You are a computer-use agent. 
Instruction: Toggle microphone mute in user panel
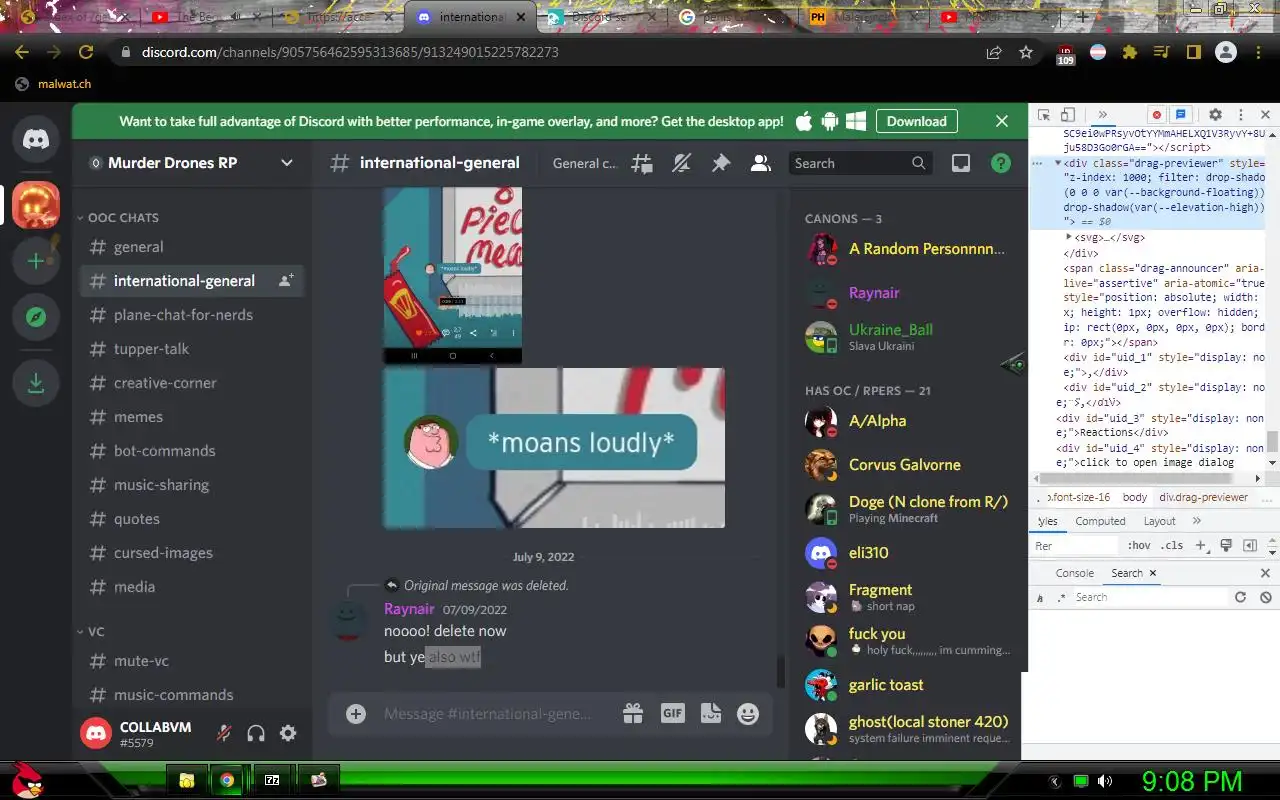pos(224,733)
